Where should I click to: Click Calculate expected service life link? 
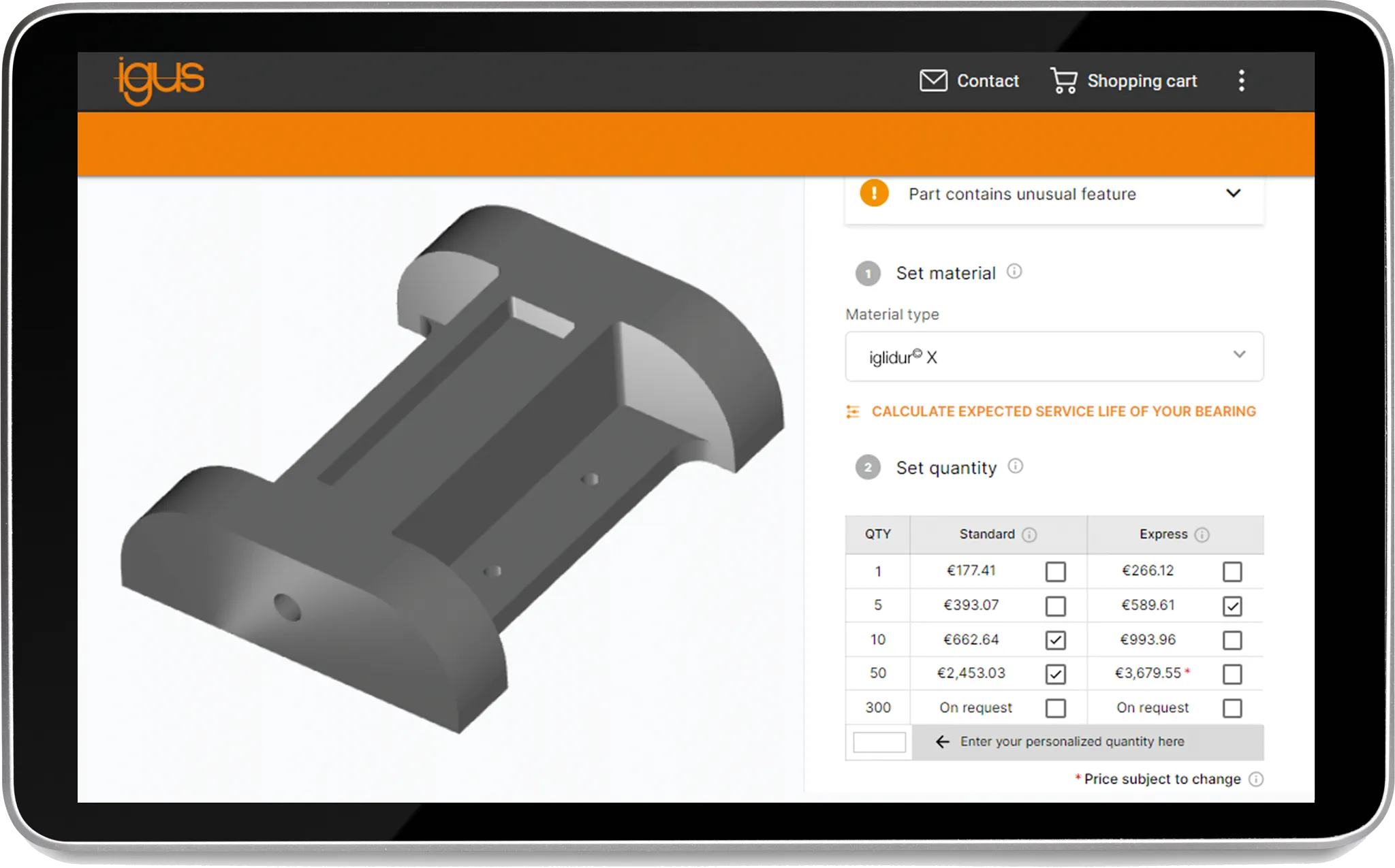point(1063,411)
